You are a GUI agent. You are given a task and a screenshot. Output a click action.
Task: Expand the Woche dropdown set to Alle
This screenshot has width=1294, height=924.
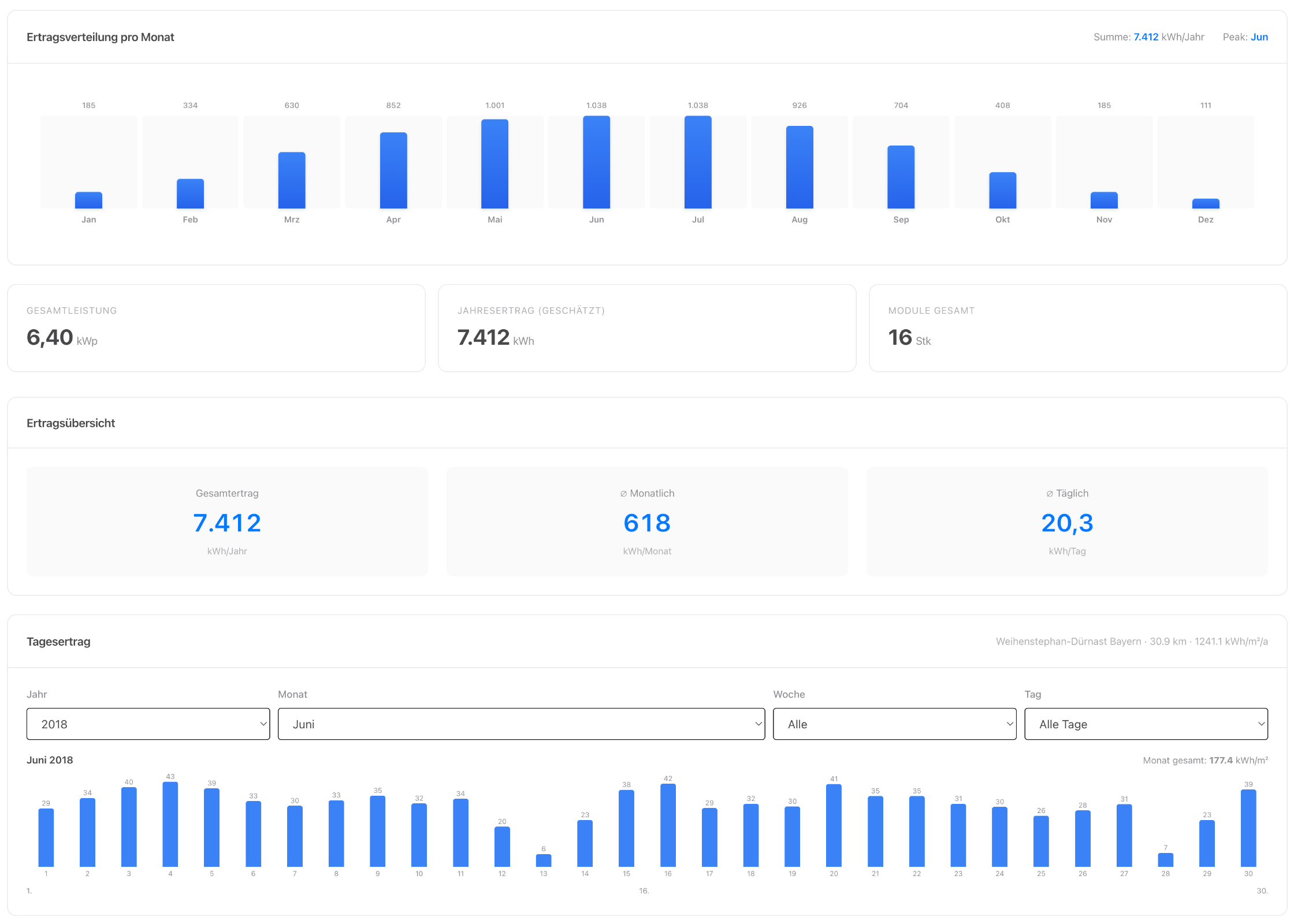[894, 724]
